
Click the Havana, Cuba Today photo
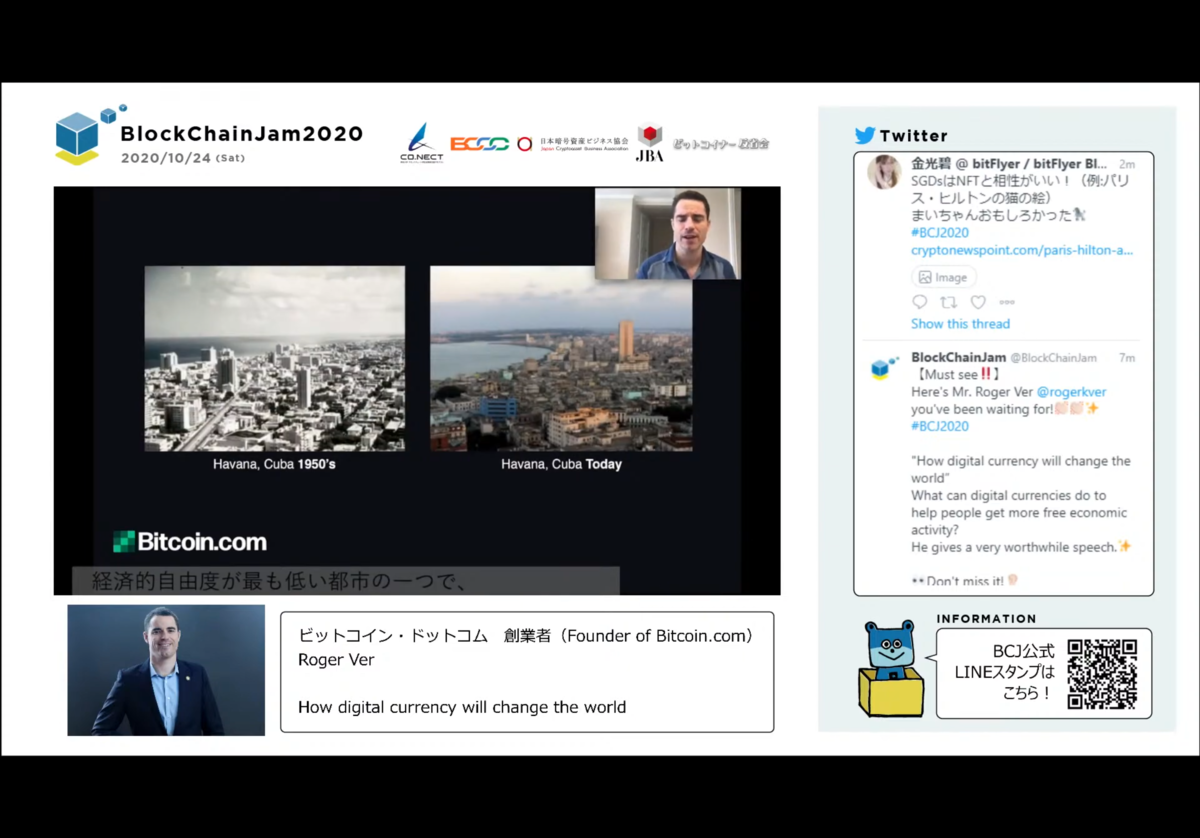[x=561, y=358]
